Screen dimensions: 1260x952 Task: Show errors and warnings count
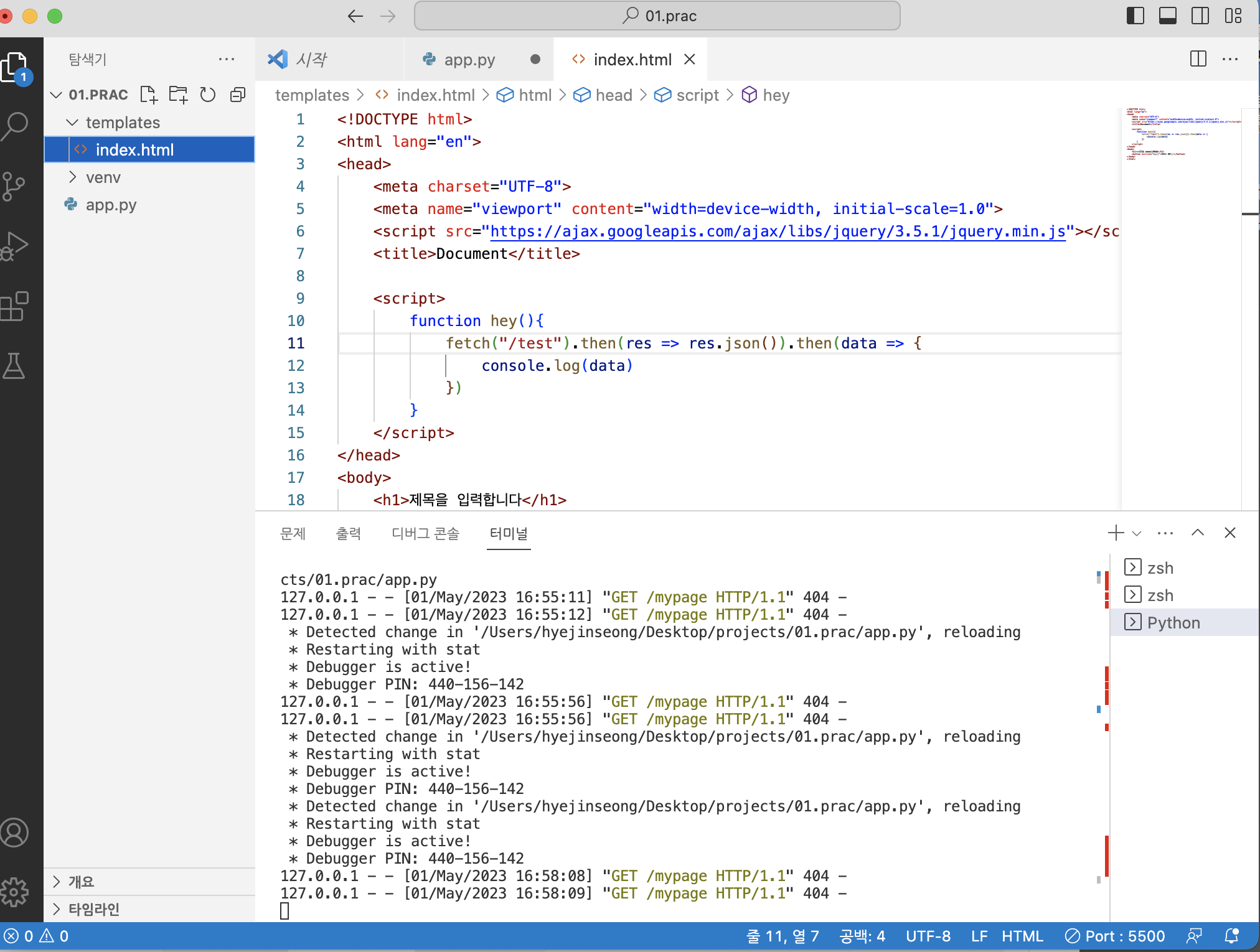[36, 936]
